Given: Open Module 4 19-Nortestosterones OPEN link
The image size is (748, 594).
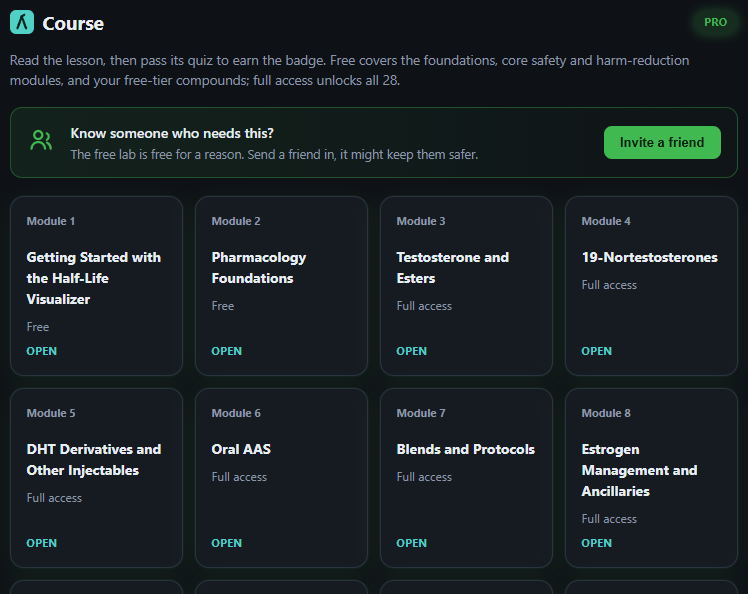Looking at the screenshot, I should (x=596, y=351).
